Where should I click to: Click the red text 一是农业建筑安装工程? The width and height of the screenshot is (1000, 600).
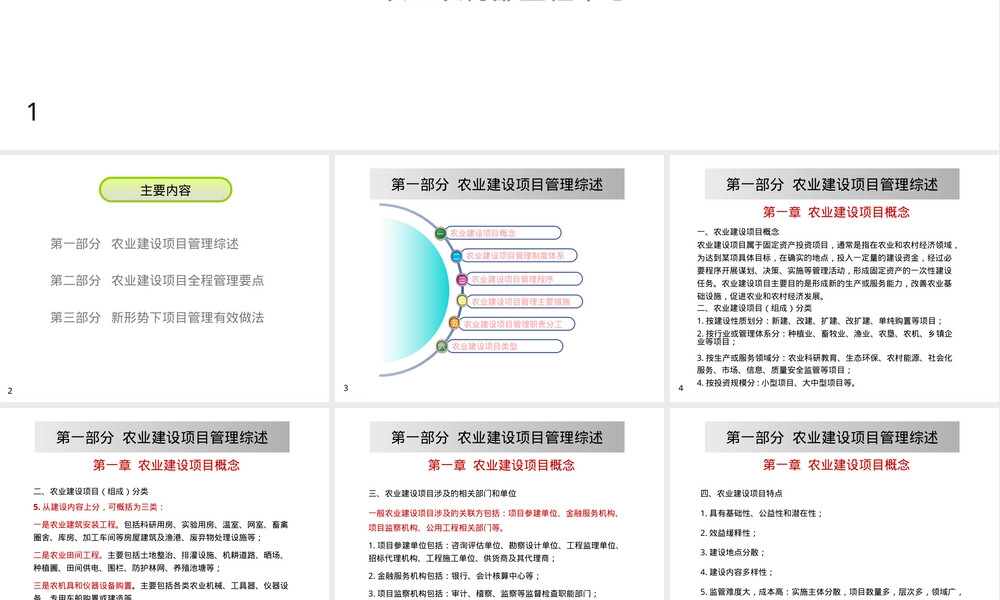point(76,525)
